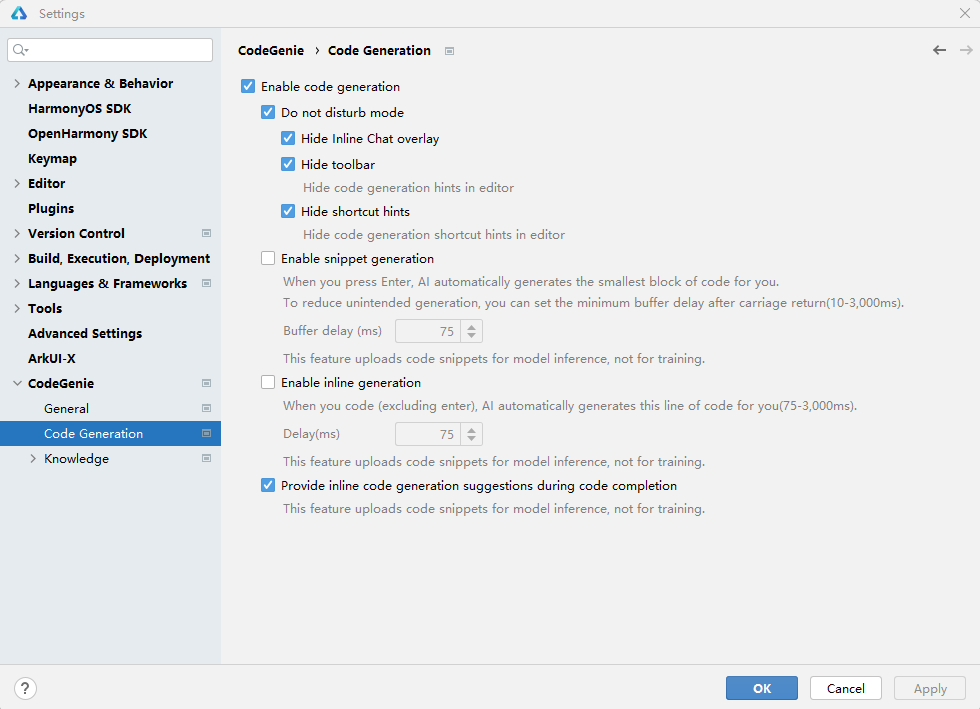Click the project-level icon on Knowledge row
This screenshot has width=980, height=709.
[x=206, y=459]
